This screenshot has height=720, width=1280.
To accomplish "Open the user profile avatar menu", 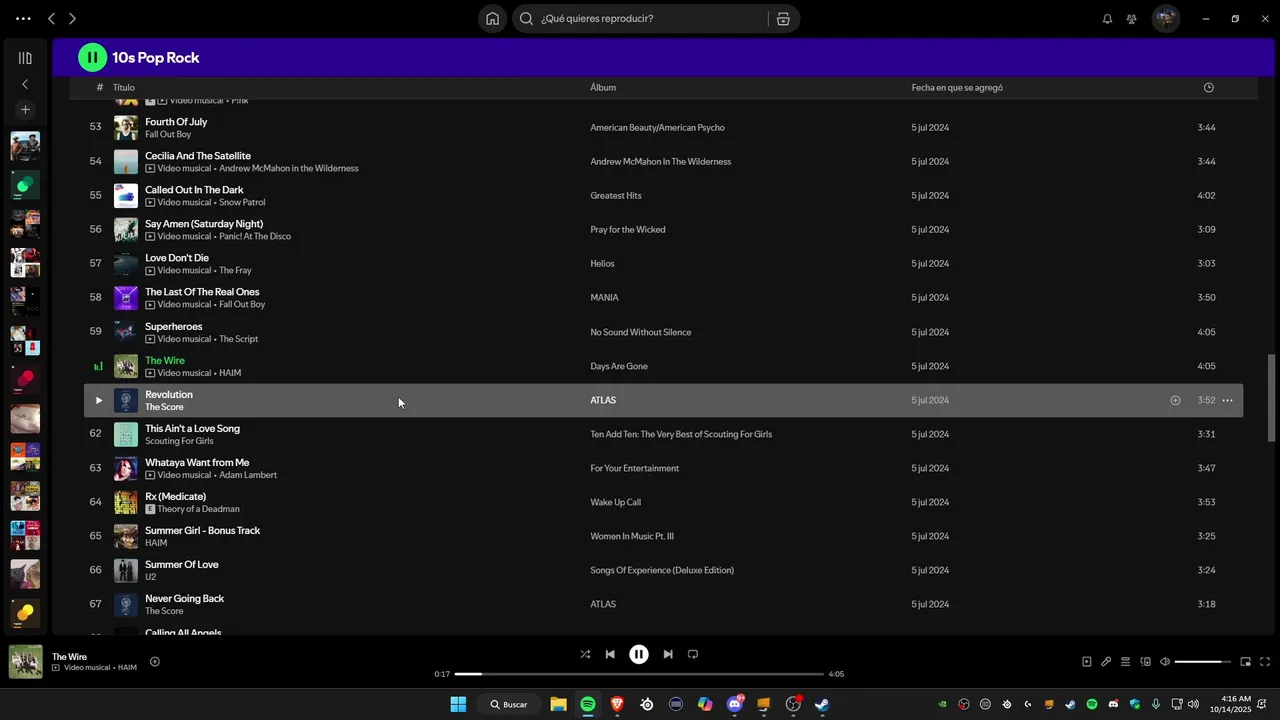I will [x=1166, y=18].
